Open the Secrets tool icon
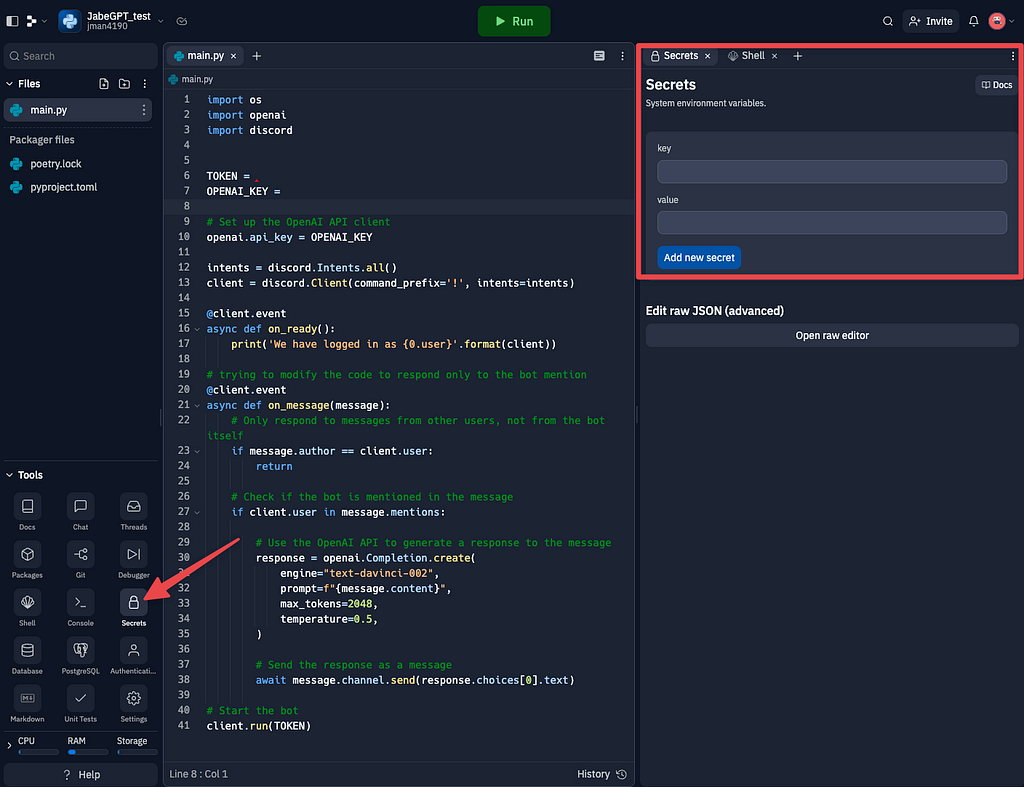1024x787 pixels. pos(133,602)
